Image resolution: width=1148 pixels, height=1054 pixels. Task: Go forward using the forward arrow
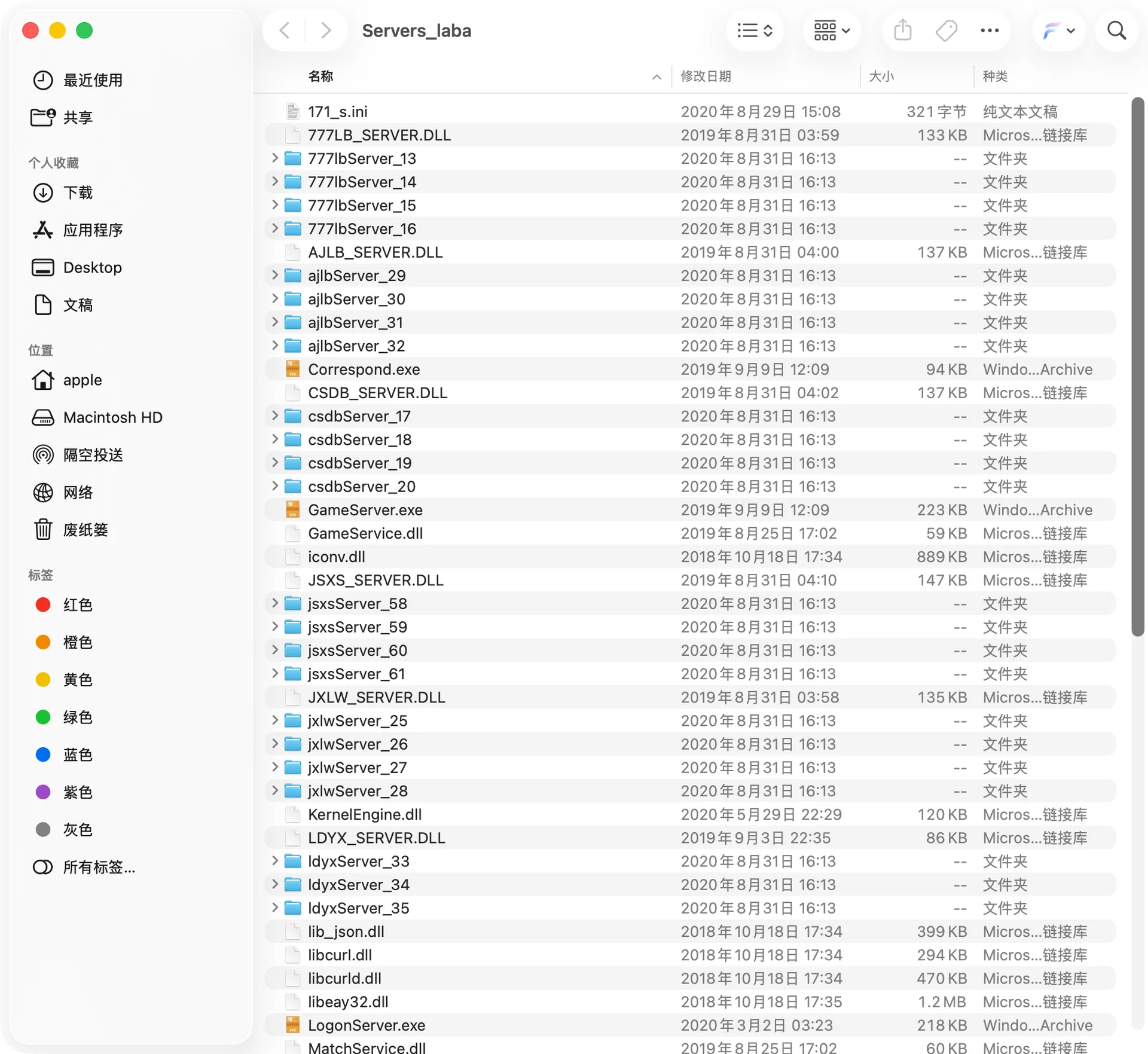pos(325,30)
